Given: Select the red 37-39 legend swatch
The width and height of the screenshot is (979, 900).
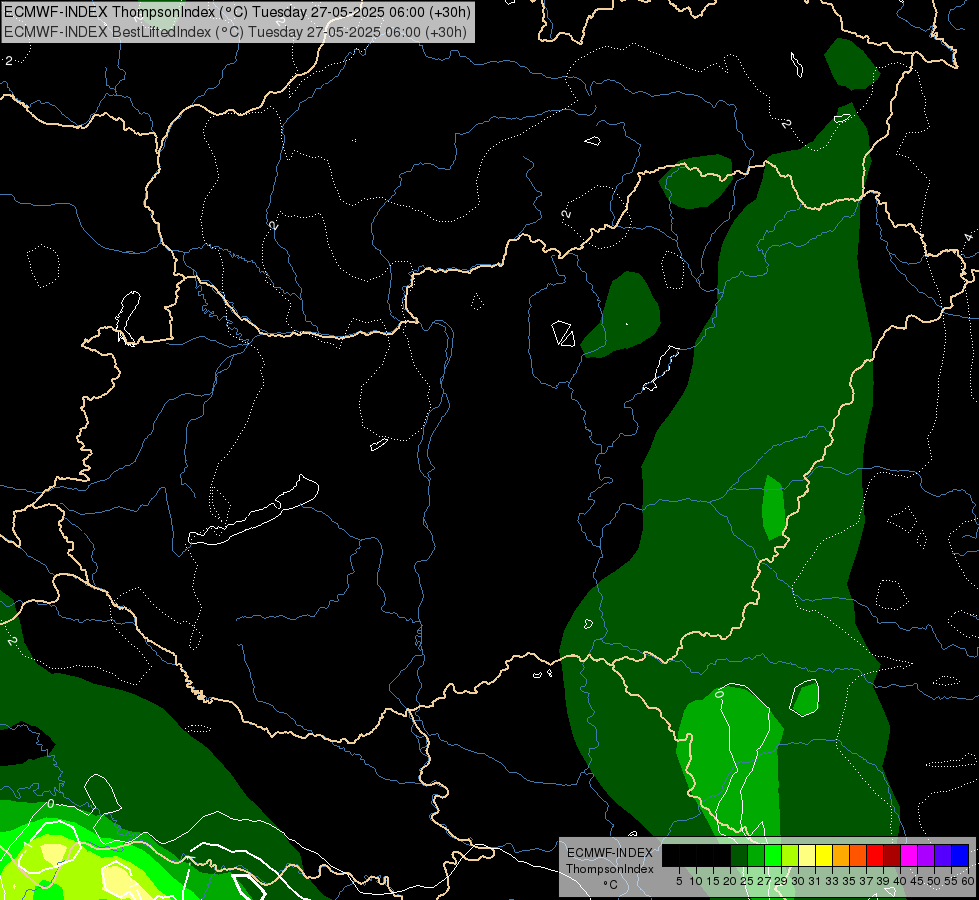Looking at the screenshot, I should tap(875, 855).
